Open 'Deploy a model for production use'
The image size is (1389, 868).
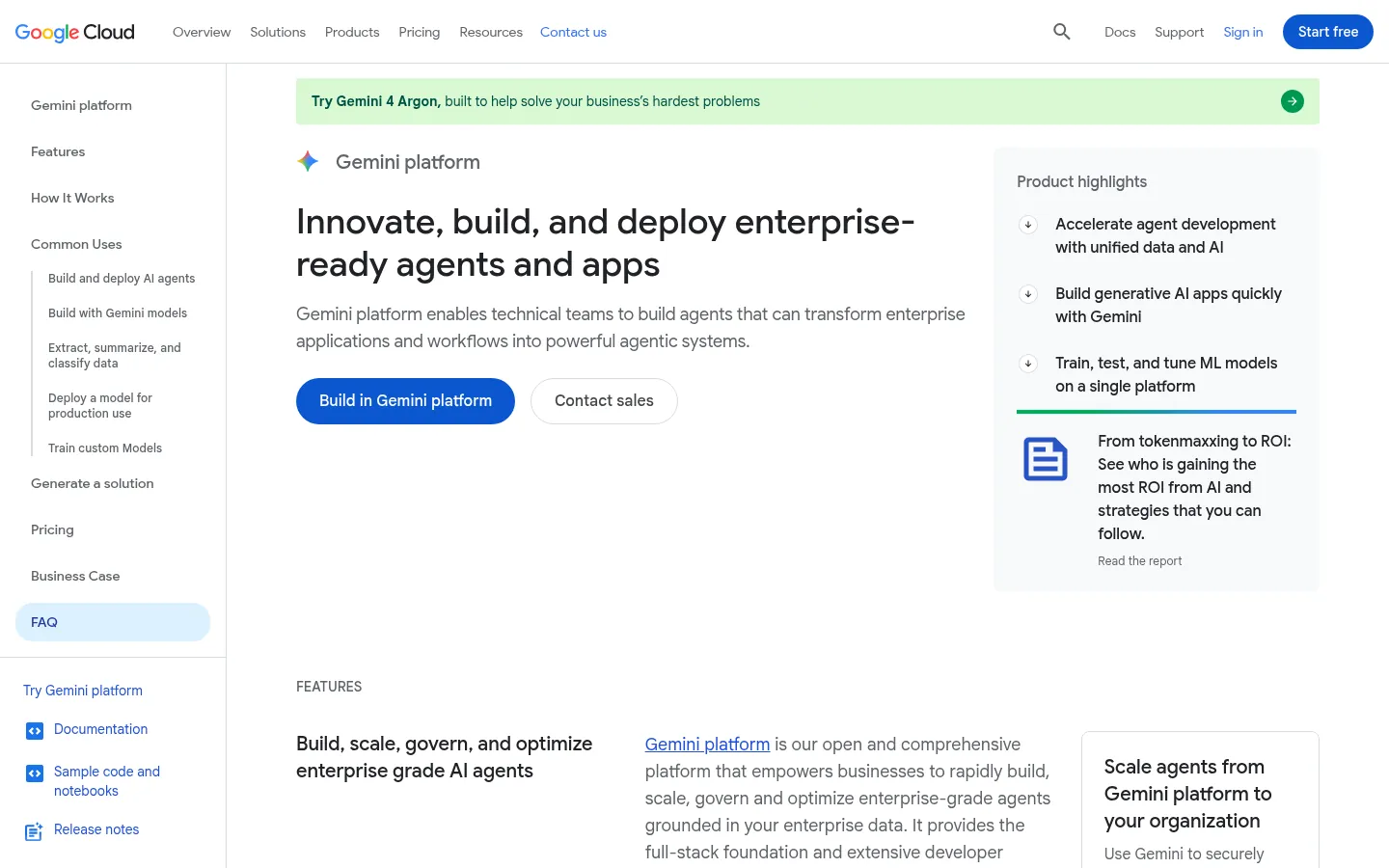(x=100, y=406)
